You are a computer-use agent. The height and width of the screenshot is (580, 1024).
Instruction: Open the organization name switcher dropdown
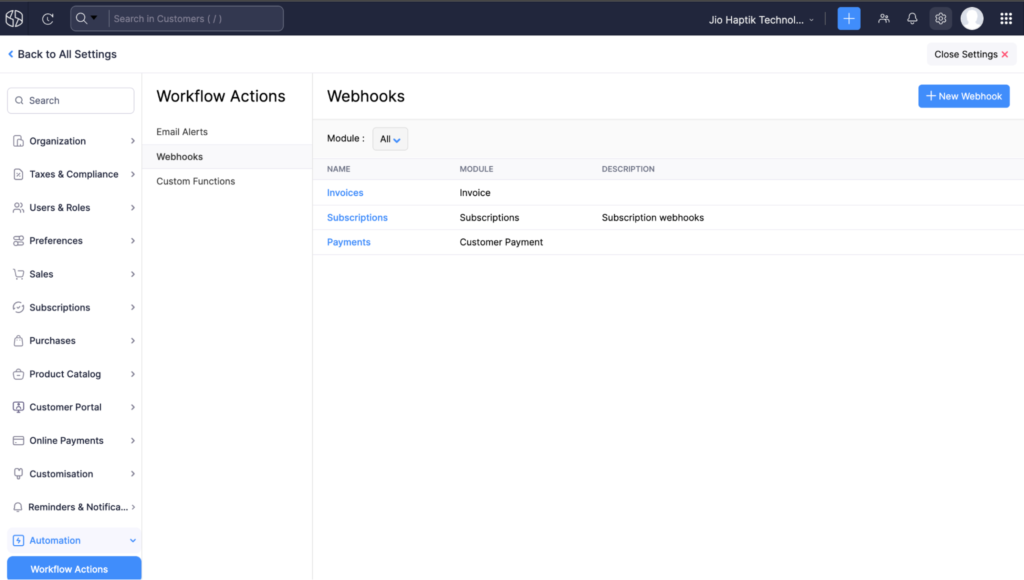pyautogui.click(x=761, y=19)
